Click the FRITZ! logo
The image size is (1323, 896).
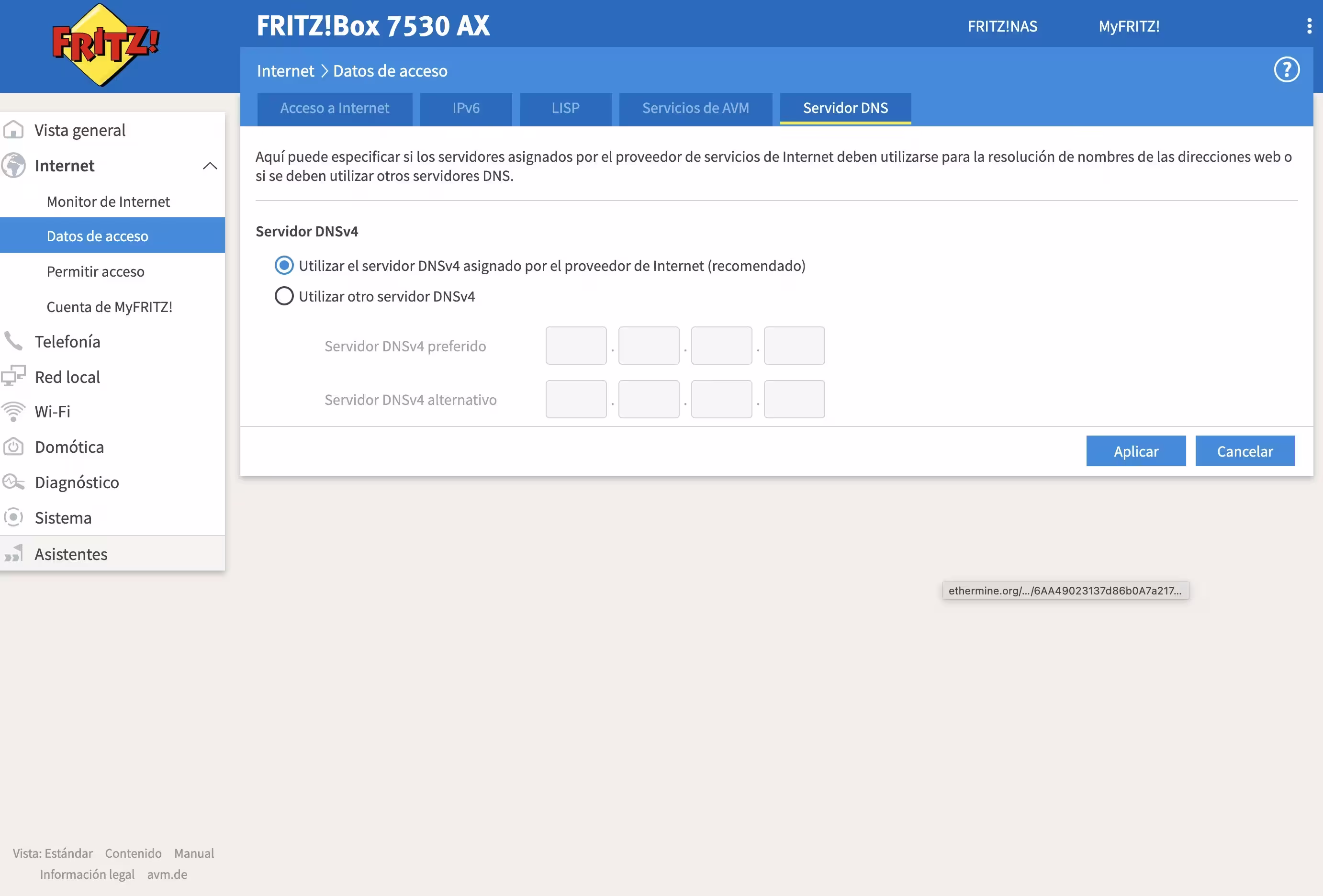coord(106,45)
